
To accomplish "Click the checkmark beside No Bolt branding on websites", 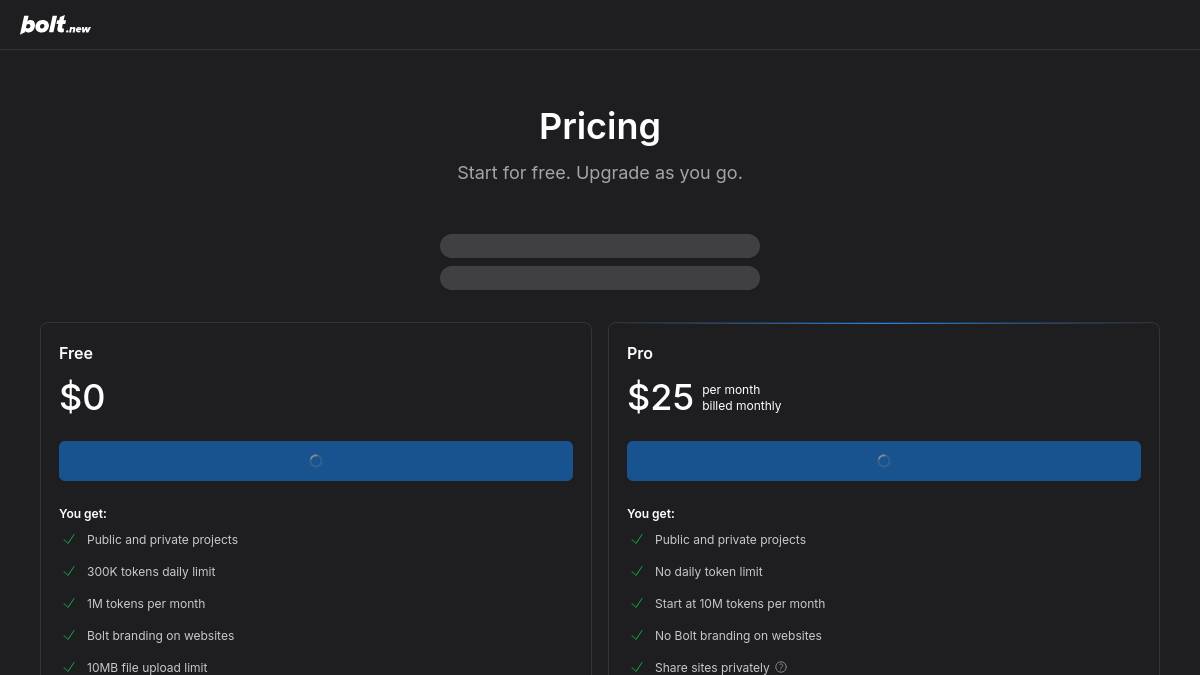I will point(637,635).
